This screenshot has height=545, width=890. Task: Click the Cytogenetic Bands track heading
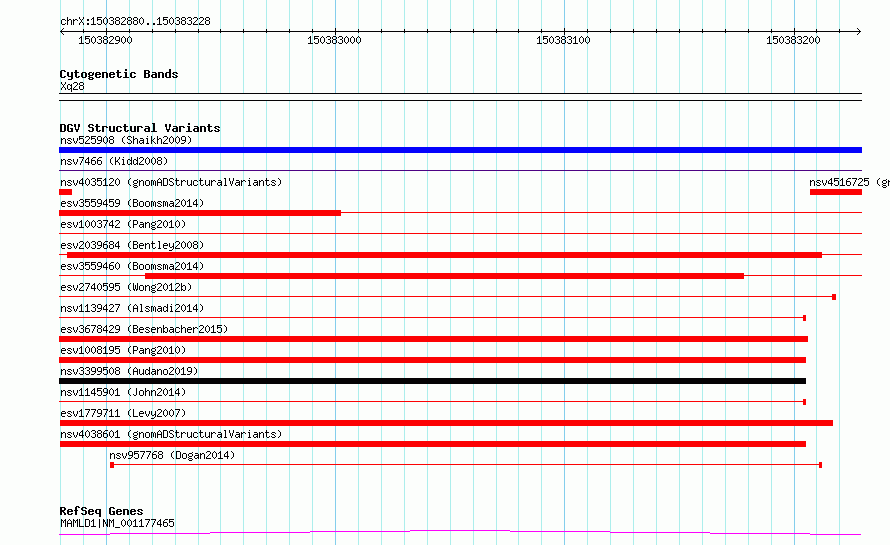(119, 74)
